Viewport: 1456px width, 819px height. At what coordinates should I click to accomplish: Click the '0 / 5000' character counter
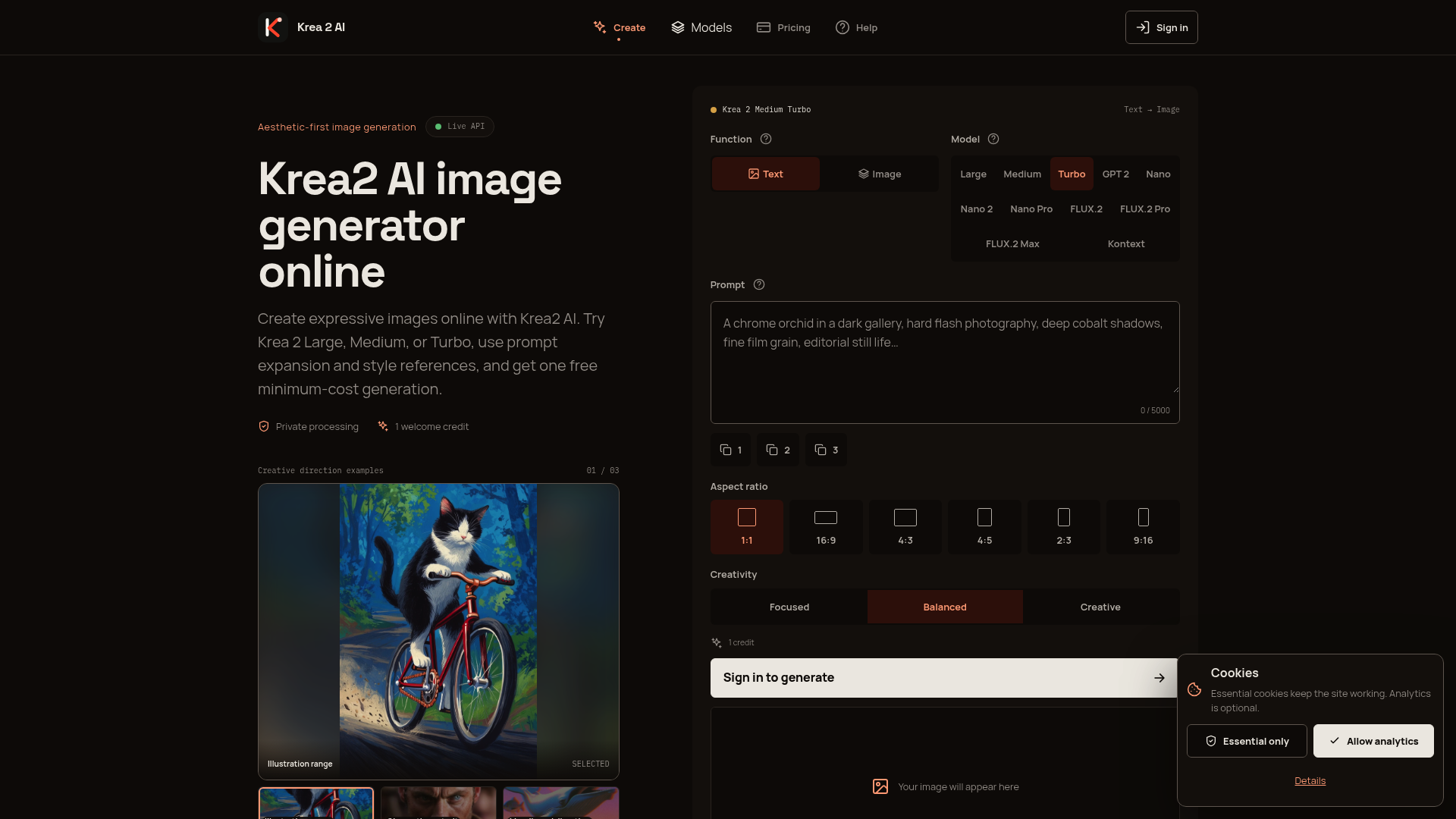[x=1155, y=410]
